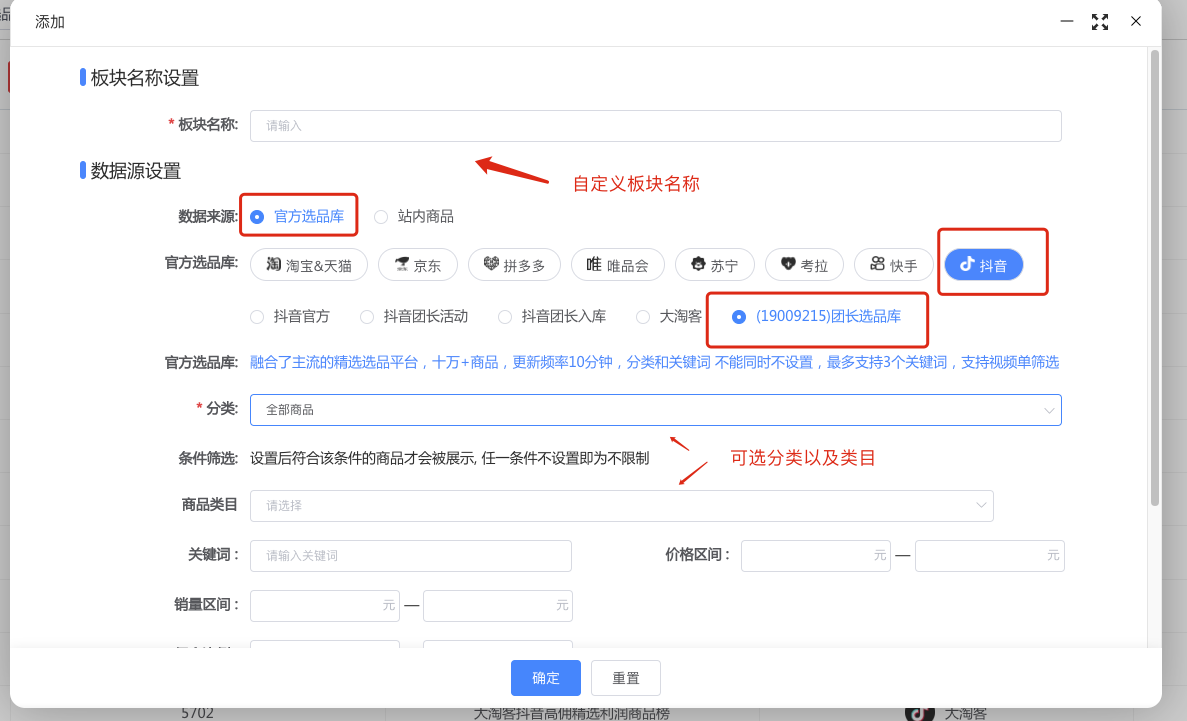This screenshot has width=1187, height=721.
Task: Select the 抖音团长入库 radio option
Action: (x=552, y=317)
